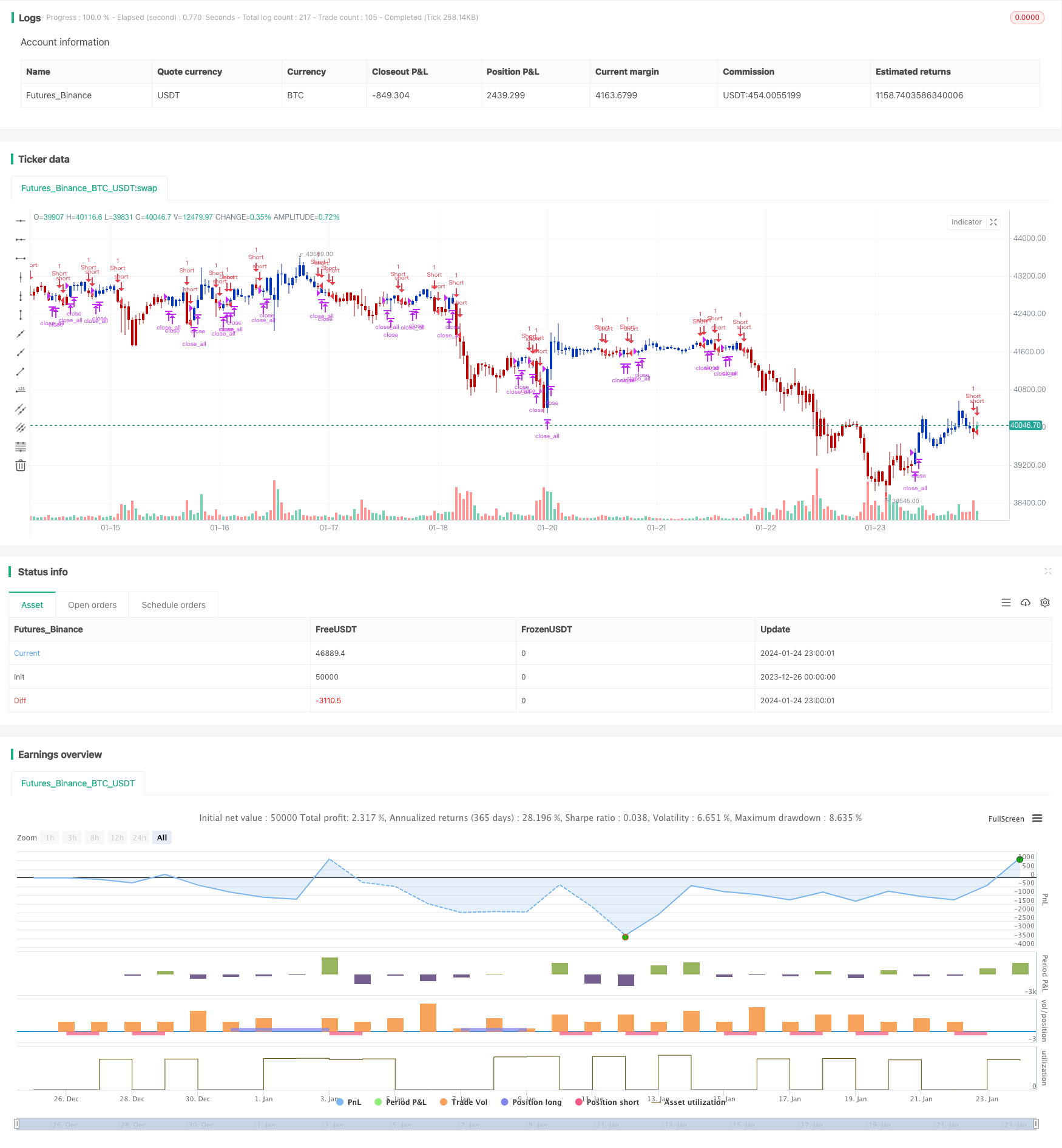Open the Status info list menu icon
Screen dimensions: 1062x1148
tap(1006, 603)
